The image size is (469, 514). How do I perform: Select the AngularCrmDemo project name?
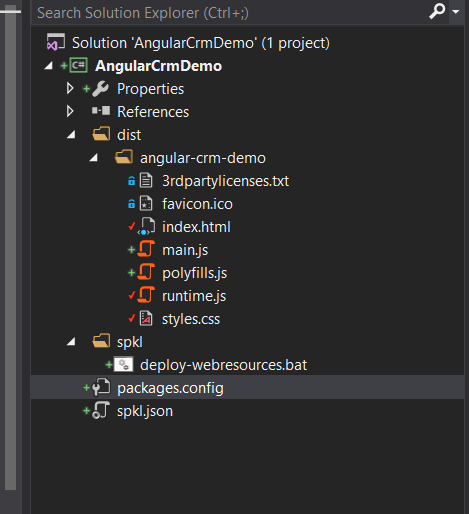(x=158, y=66)
